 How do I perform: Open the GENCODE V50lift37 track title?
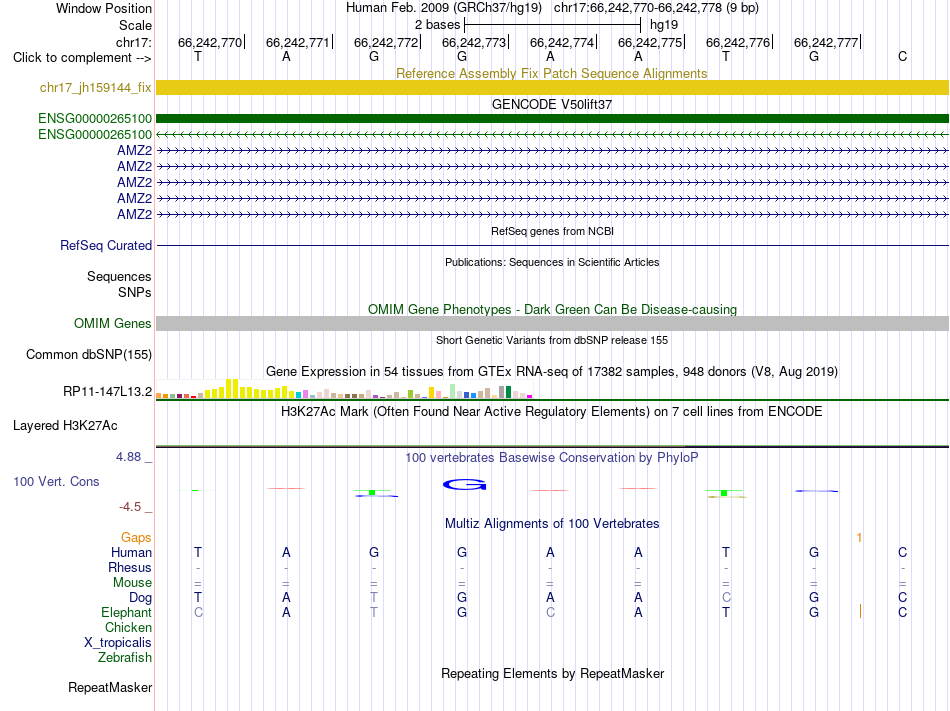[552, 104]
